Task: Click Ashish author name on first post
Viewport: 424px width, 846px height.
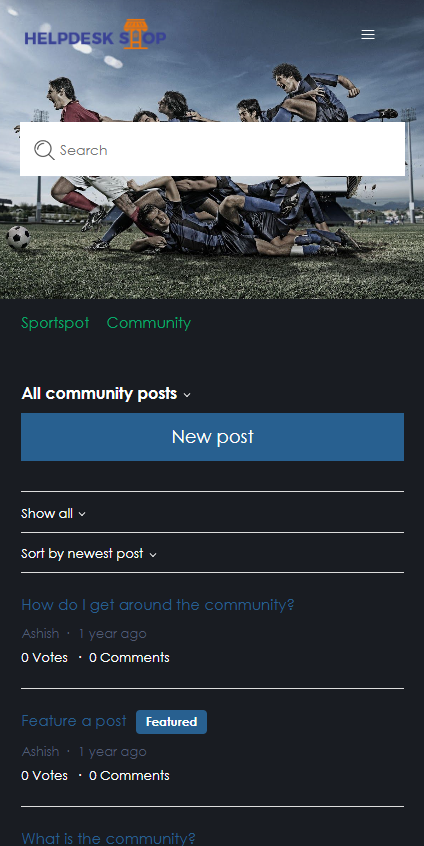Action: [40, 633]
